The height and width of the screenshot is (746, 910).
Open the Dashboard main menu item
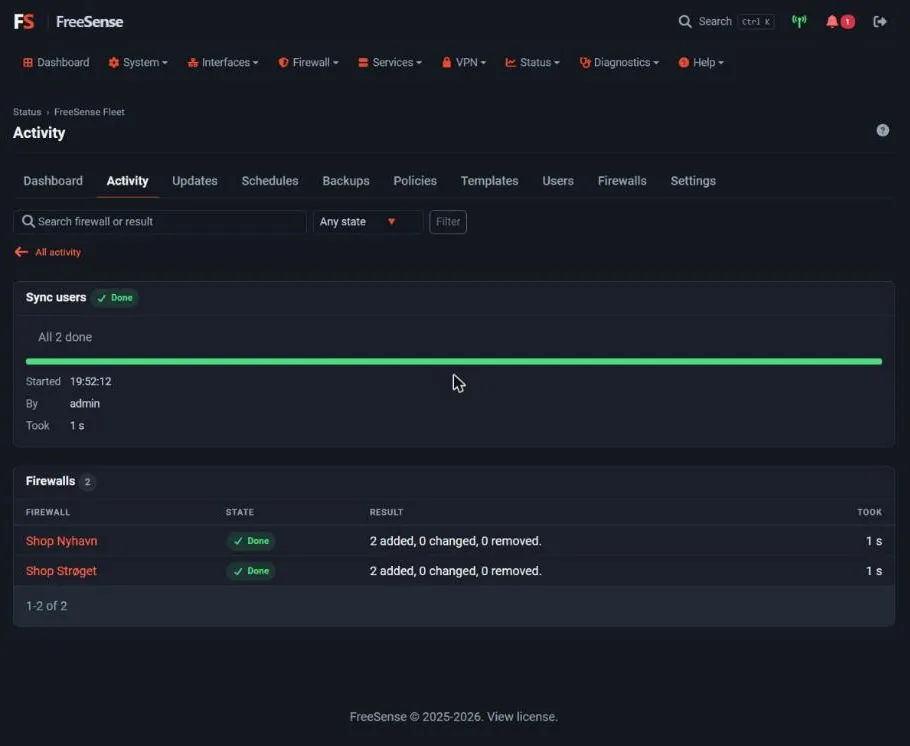coord(56,62)
